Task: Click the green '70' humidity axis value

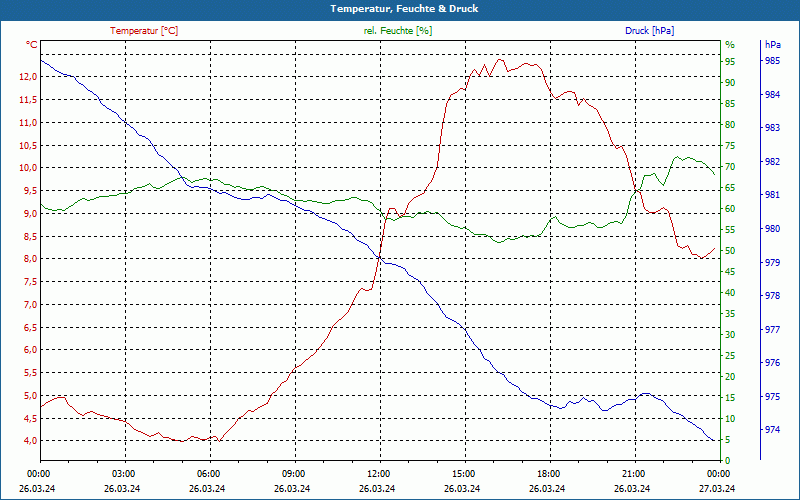Action: click(730, 167)
